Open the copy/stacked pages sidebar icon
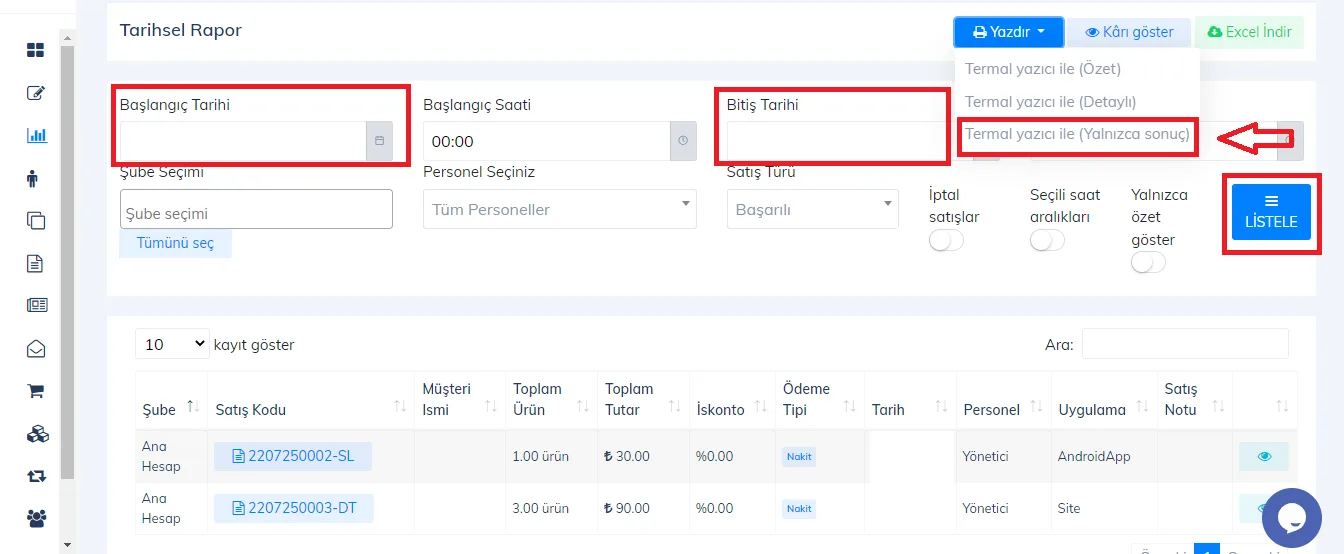 click(36, 221)
